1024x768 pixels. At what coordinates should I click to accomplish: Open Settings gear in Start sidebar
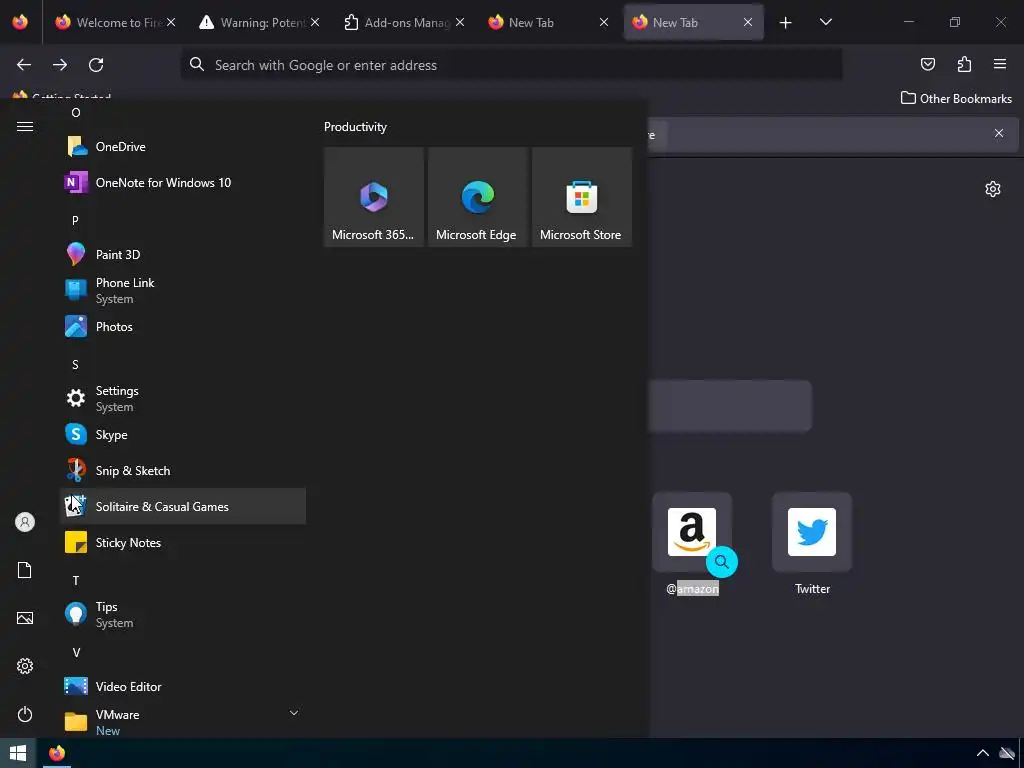point(25,665)
